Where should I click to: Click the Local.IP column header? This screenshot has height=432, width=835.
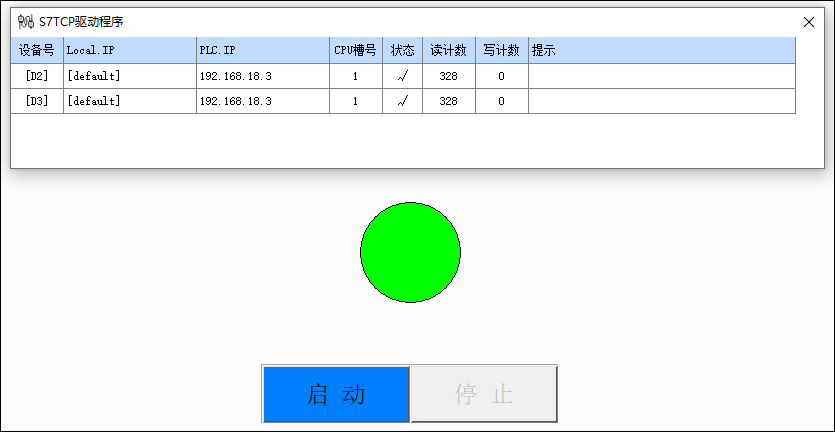tap(130, 51)
